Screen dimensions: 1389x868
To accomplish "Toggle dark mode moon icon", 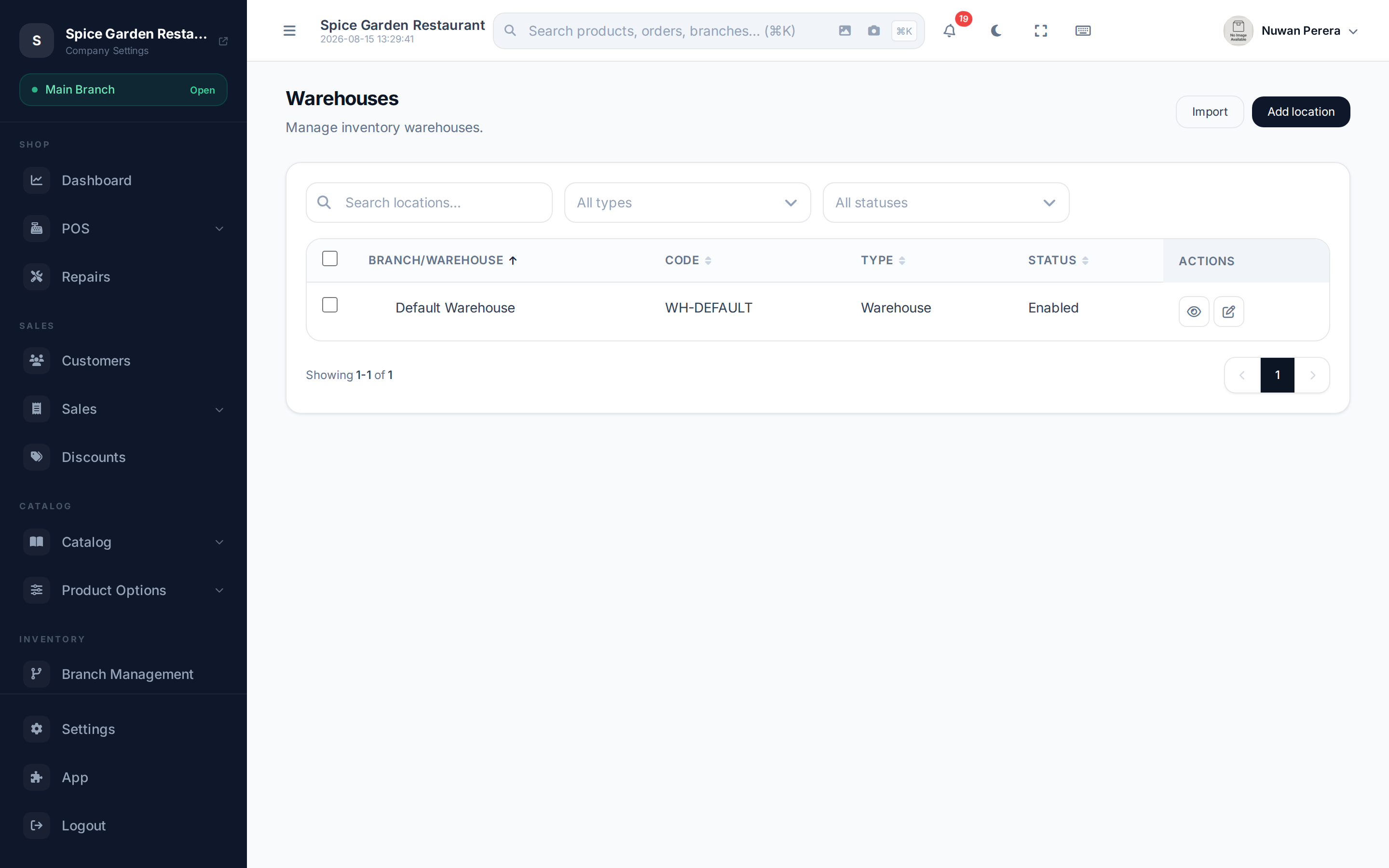I will [996, 31].
